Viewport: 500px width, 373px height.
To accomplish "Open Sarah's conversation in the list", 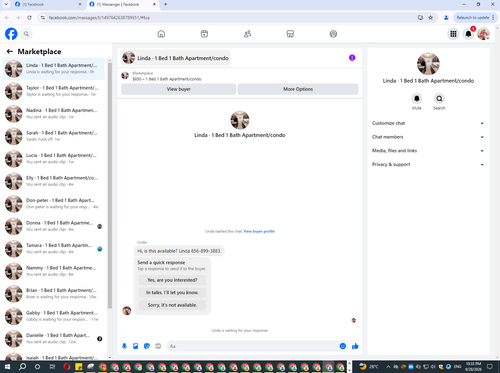I will pyautogui.click(x=53, y=136).
